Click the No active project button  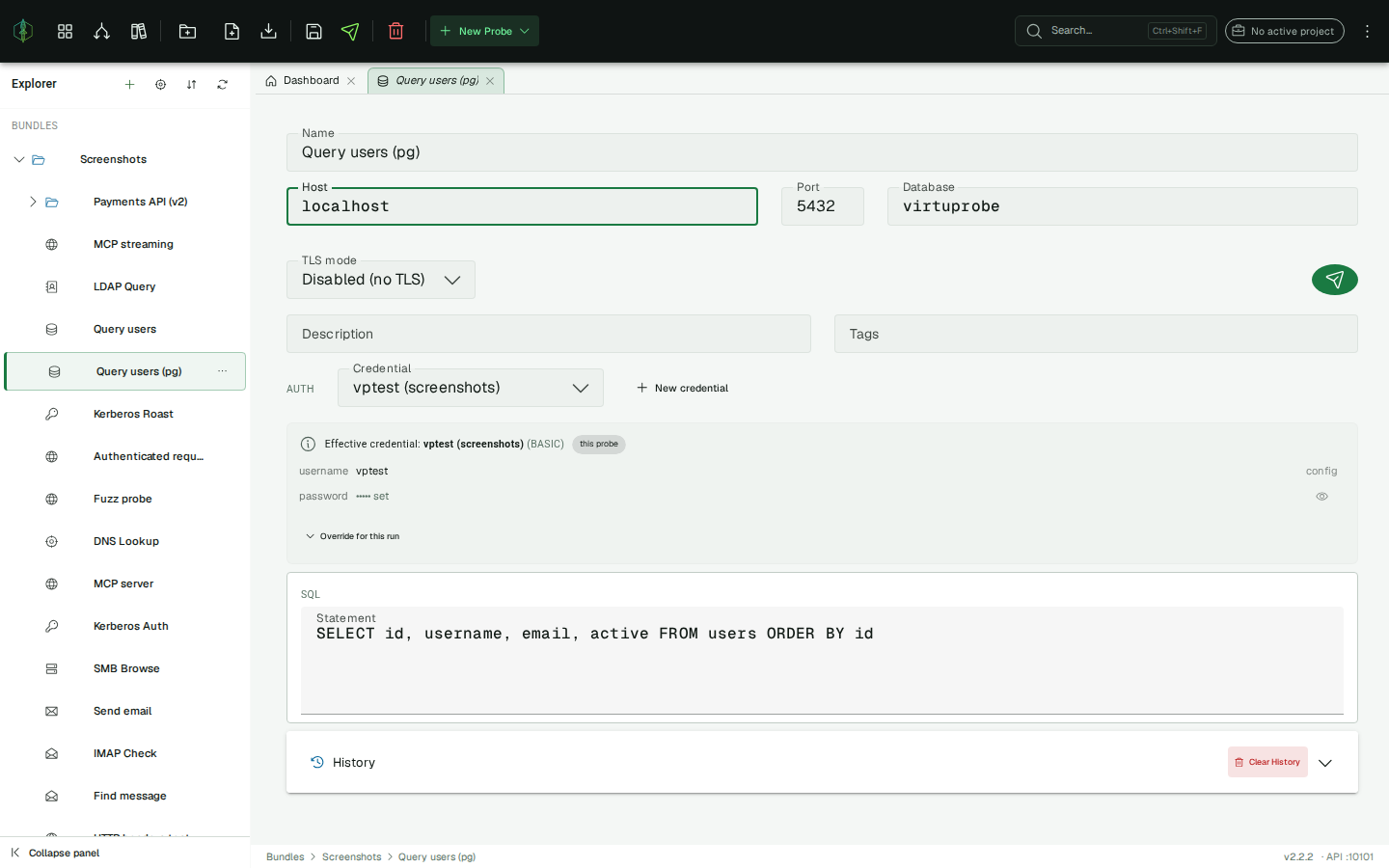pyautogui.click(x=1285, y=31)
